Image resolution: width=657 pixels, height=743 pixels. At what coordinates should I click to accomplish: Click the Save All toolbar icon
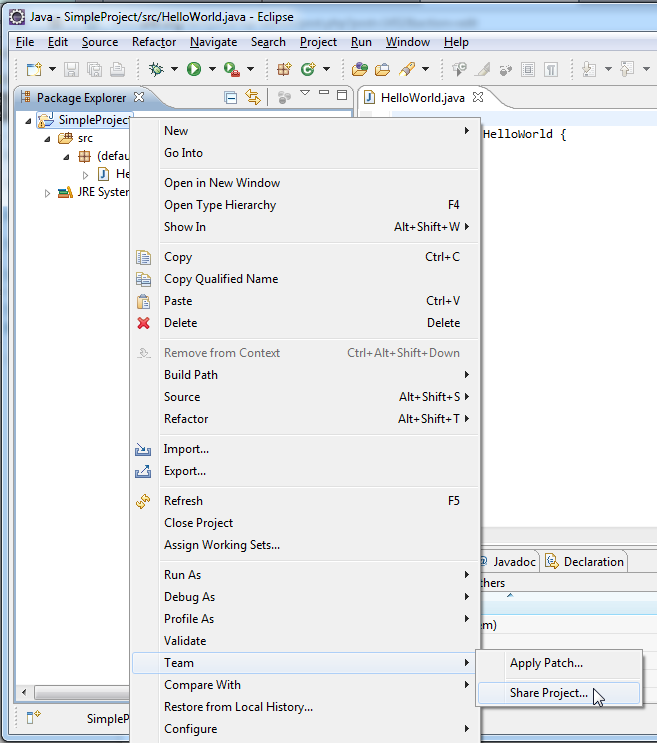click(x=94, y=70)
